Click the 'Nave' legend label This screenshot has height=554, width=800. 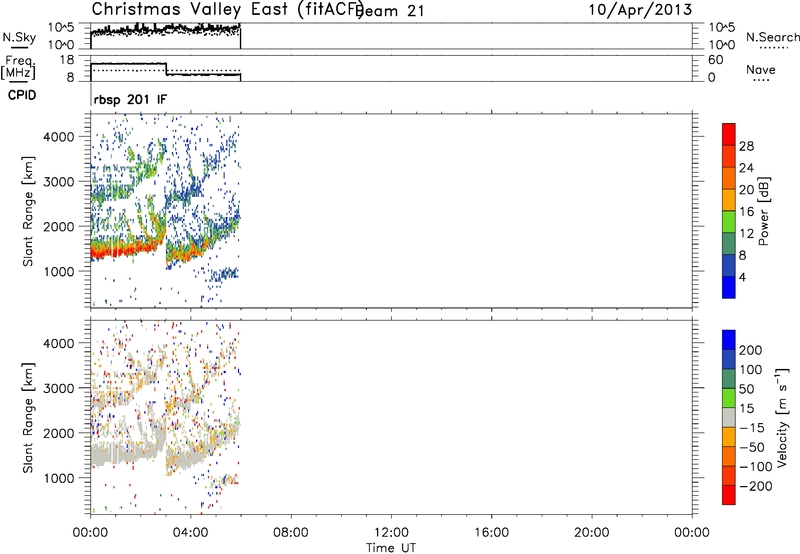pos(760,69)
